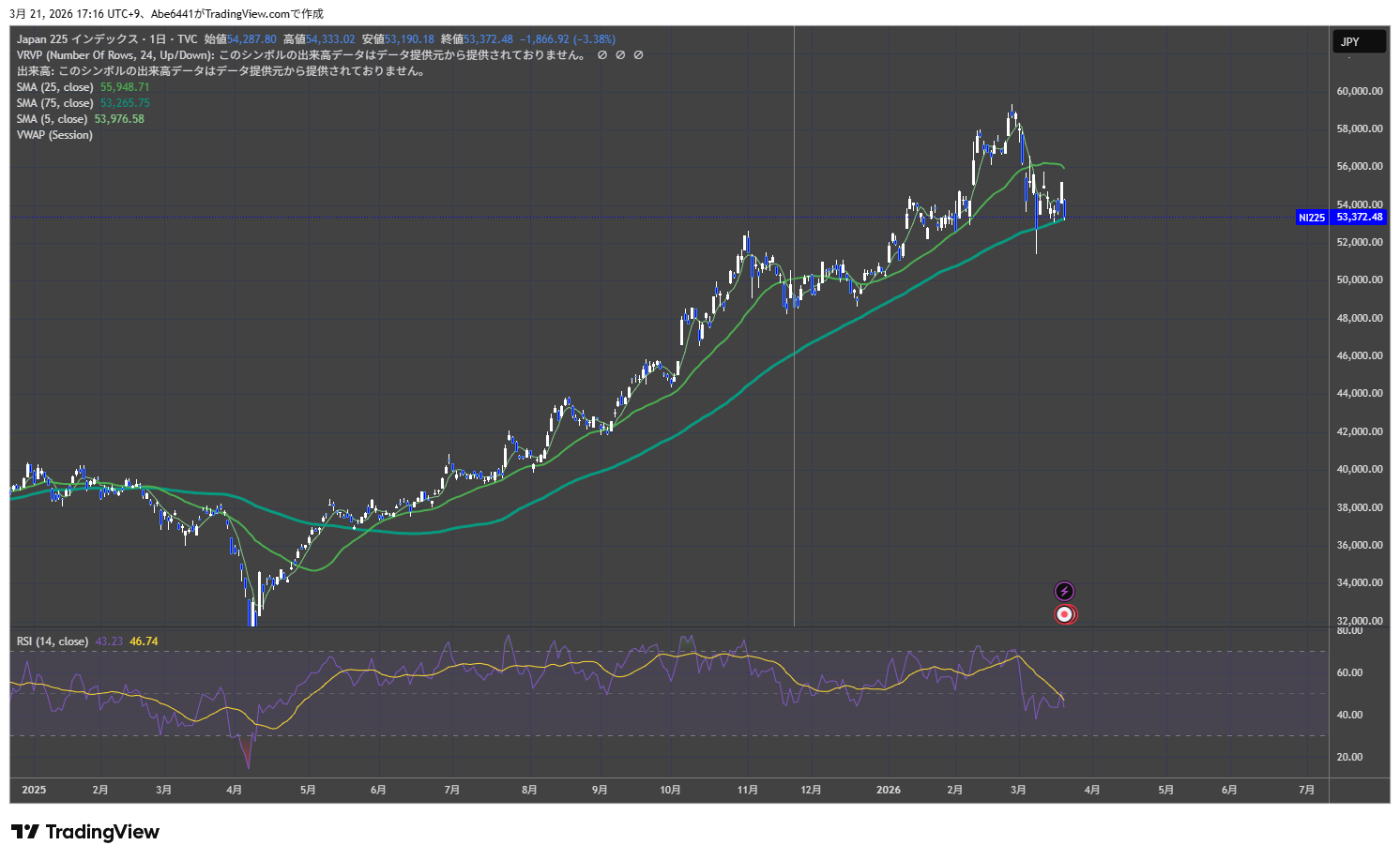
Task: Click the RSI (14, close) indicator label
Action: (53, 641)
